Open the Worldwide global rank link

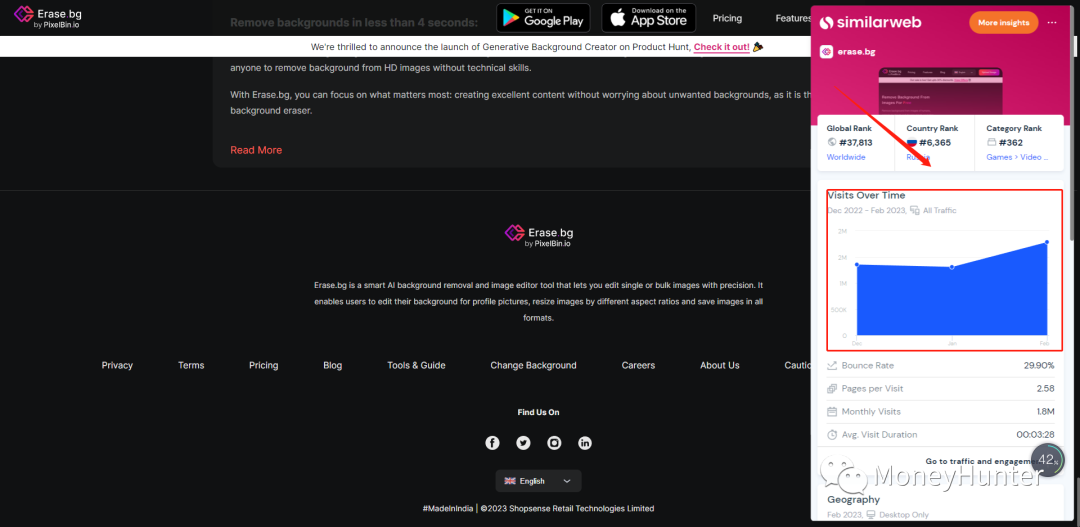pyautogui.click(x=846, y=157)
